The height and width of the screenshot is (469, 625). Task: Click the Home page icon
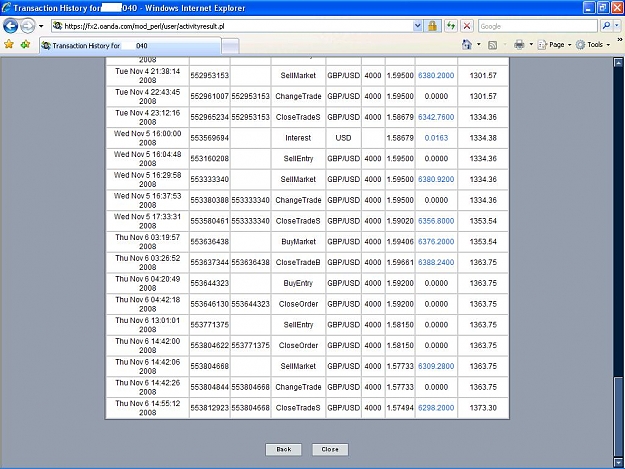tap(467, 45)
